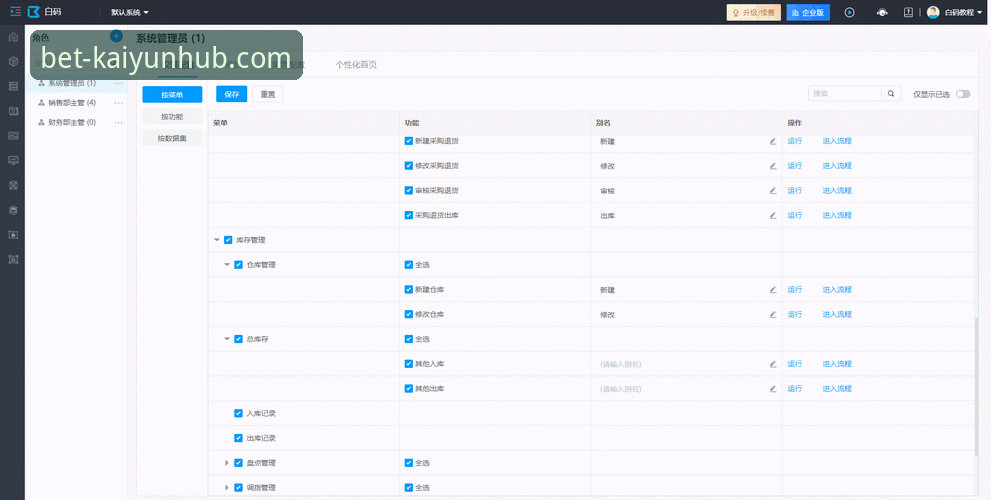Uncheck the 库存管理 menu checkbox
The height and width of the screenshot is (500, 991).
[x=228, y=240]
